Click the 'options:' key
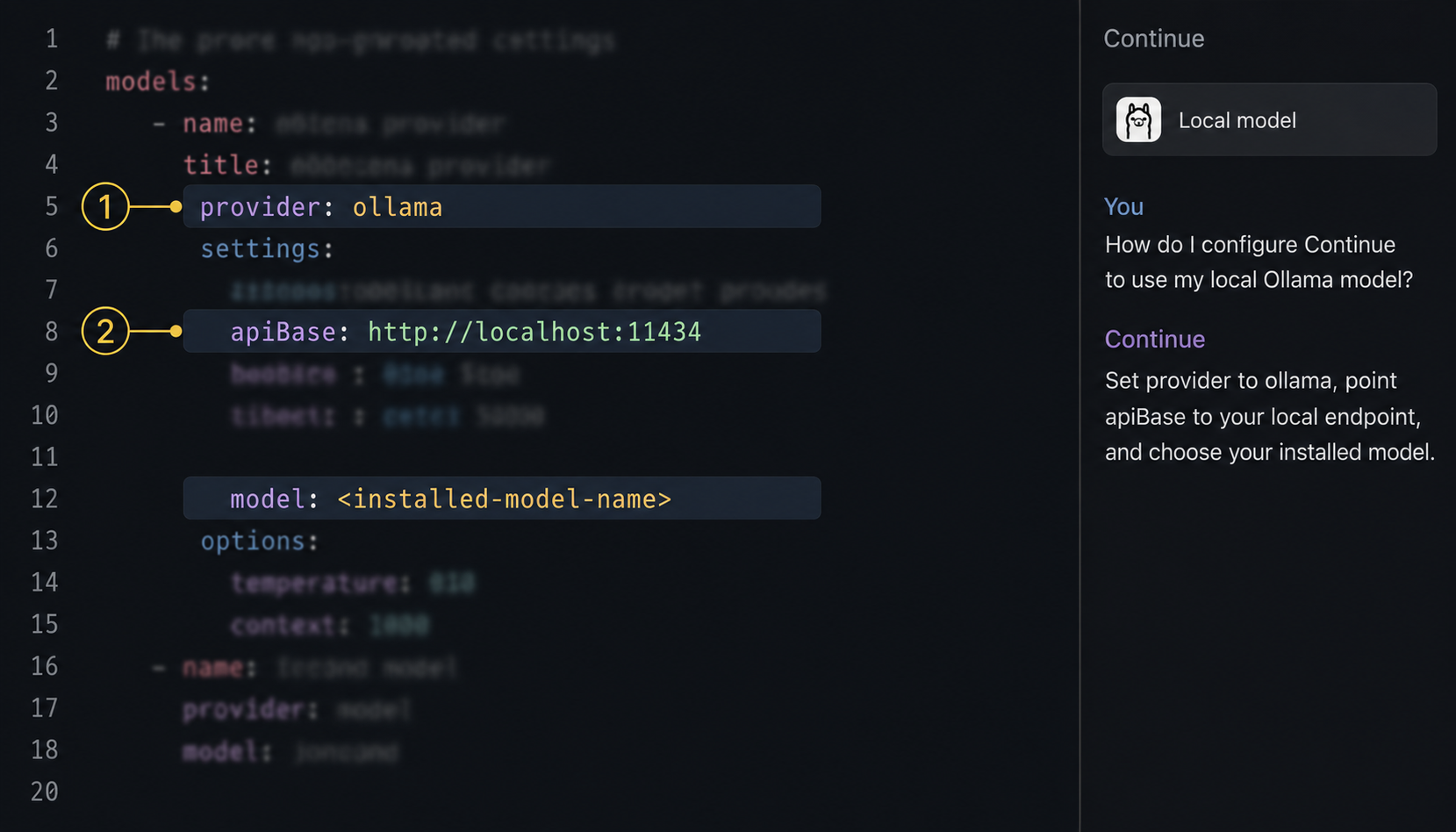This screenshot has width=1456, height=832. pos(259,541)
